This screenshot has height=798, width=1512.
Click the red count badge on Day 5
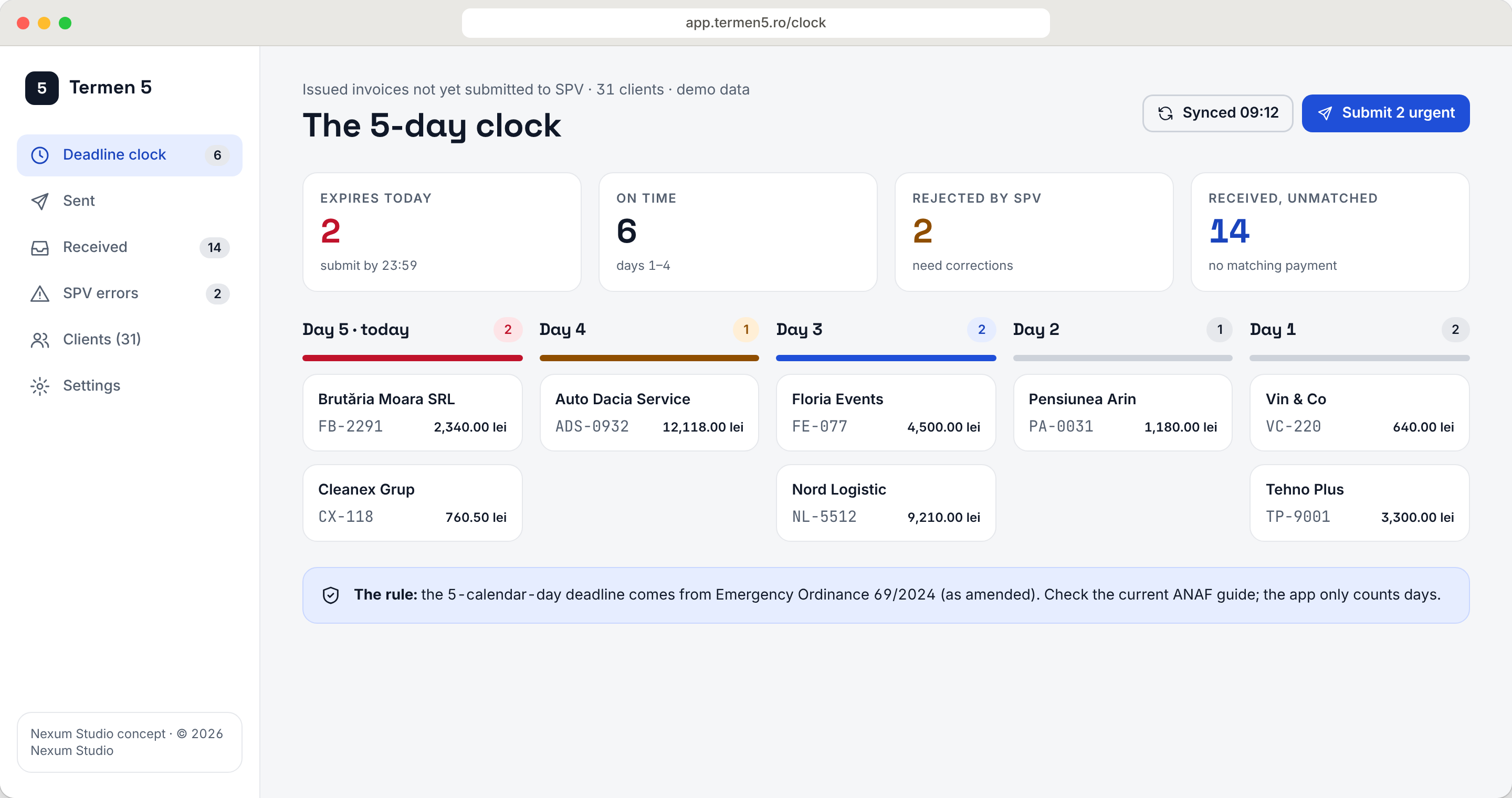point(508,330)
